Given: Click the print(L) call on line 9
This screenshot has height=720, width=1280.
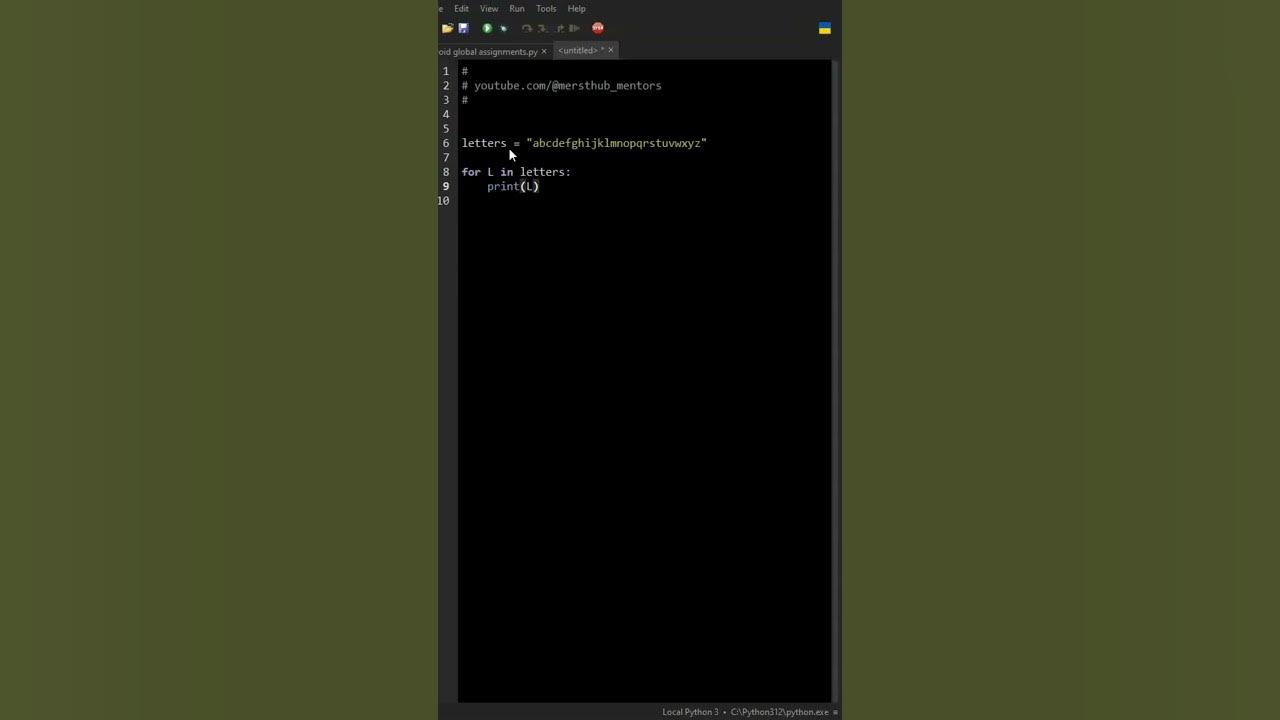Looking at the screenshot, I should coord(513,187).
